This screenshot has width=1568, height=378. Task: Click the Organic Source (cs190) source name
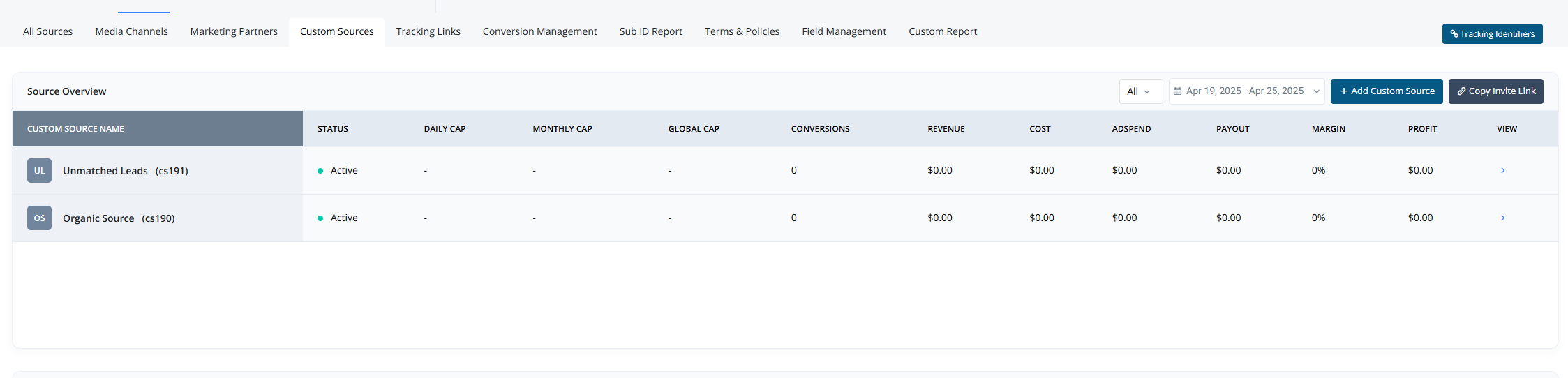119,218
